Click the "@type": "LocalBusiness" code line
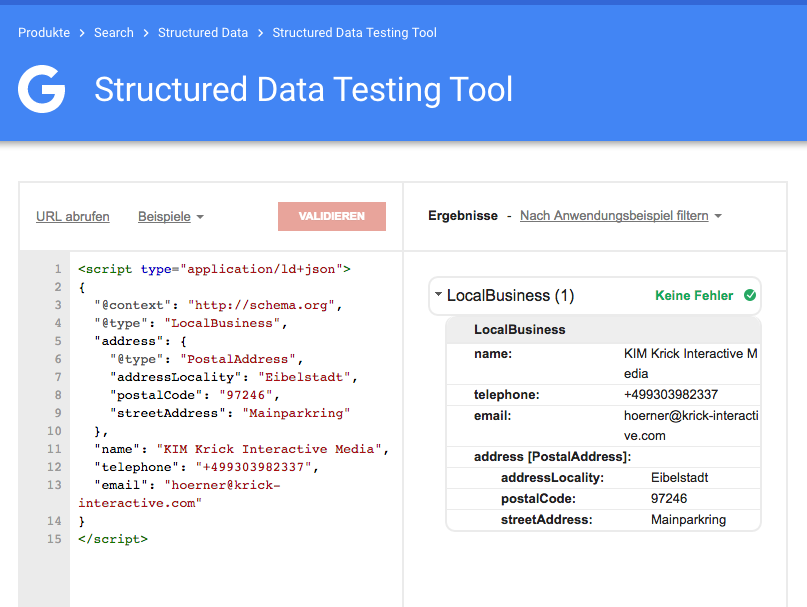This screenshot has height=607, width=807. [x=190, y=323]
